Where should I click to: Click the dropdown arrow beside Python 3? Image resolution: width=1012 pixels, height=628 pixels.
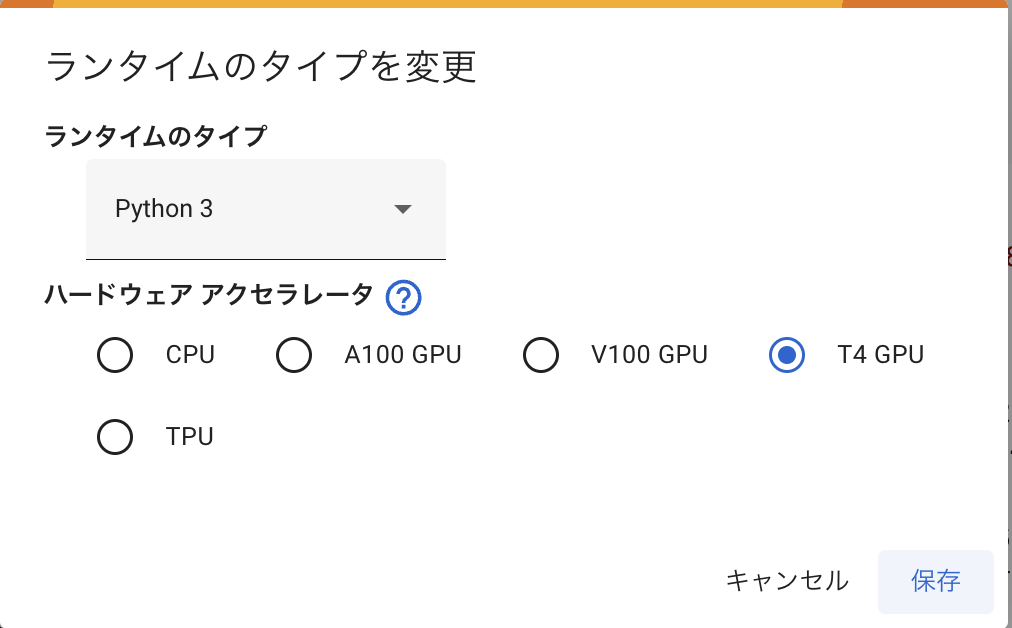point(403,209)
